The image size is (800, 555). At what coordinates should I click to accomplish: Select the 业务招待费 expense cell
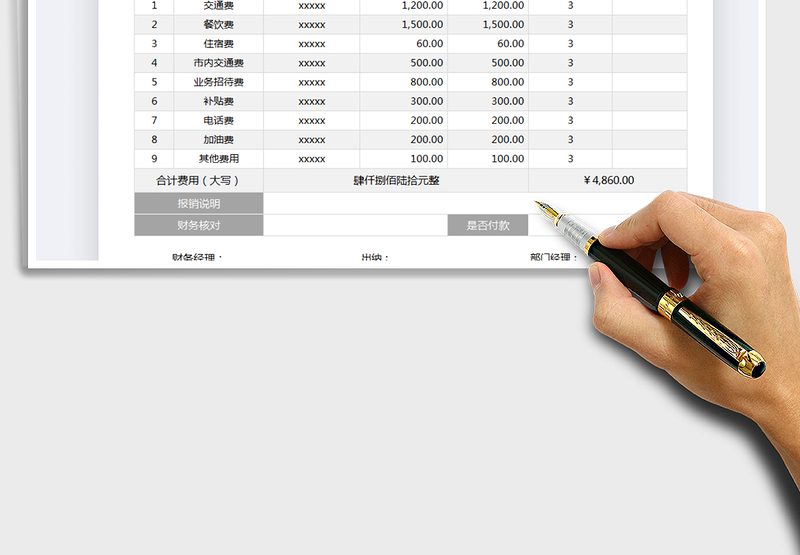(218, 82)
